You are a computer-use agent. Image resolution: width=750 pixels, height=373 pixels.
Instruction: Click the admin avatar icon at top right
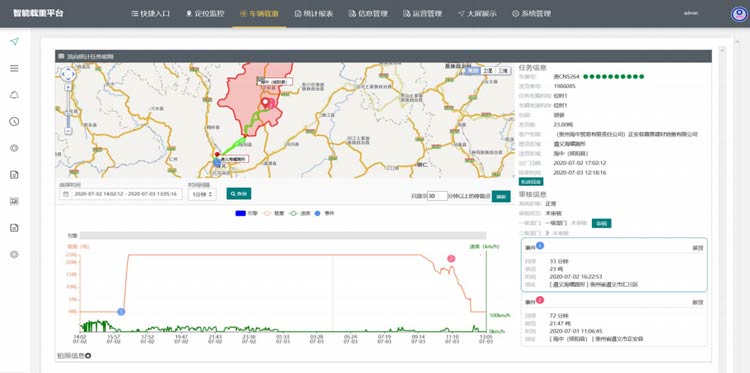[739, 14]
